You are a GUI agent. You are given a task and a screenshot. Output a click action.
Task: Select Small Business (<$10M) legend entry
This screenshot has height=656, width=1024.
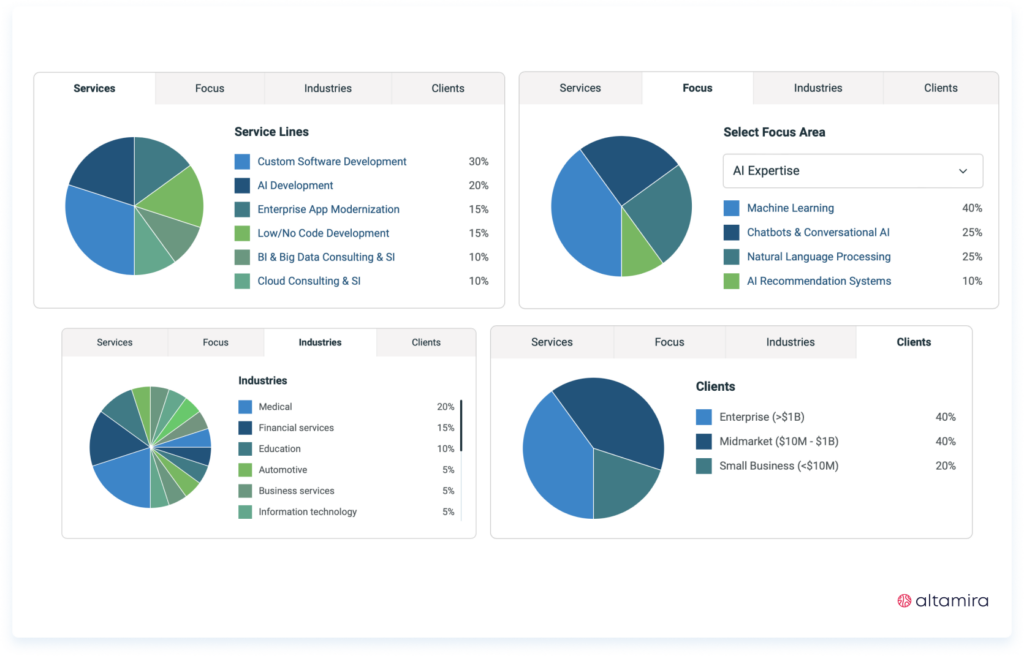(778, 465)
